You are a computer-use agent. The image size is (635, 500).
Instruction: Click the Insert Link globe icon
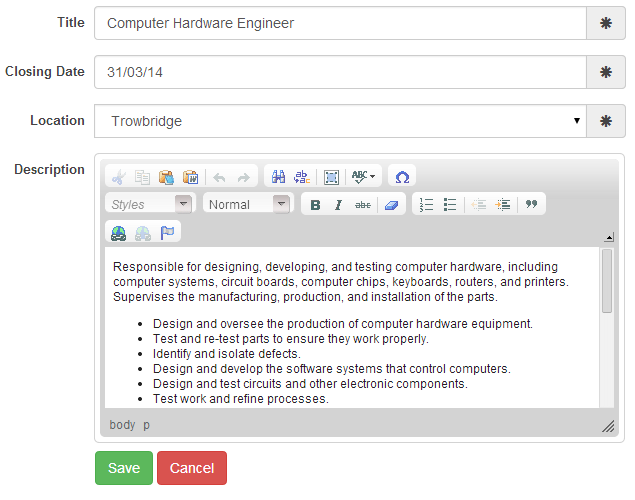(x=119, y=233)
